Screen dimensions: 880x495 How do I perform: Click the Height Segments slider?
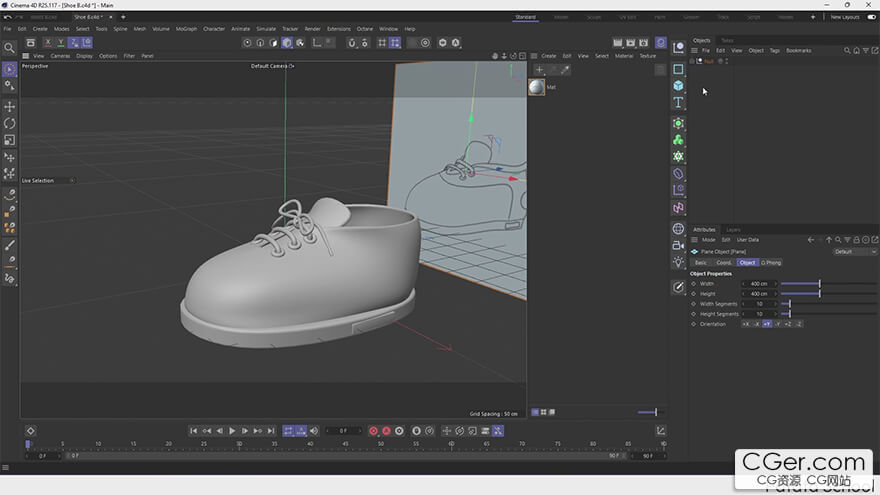[x=828, y=314]
